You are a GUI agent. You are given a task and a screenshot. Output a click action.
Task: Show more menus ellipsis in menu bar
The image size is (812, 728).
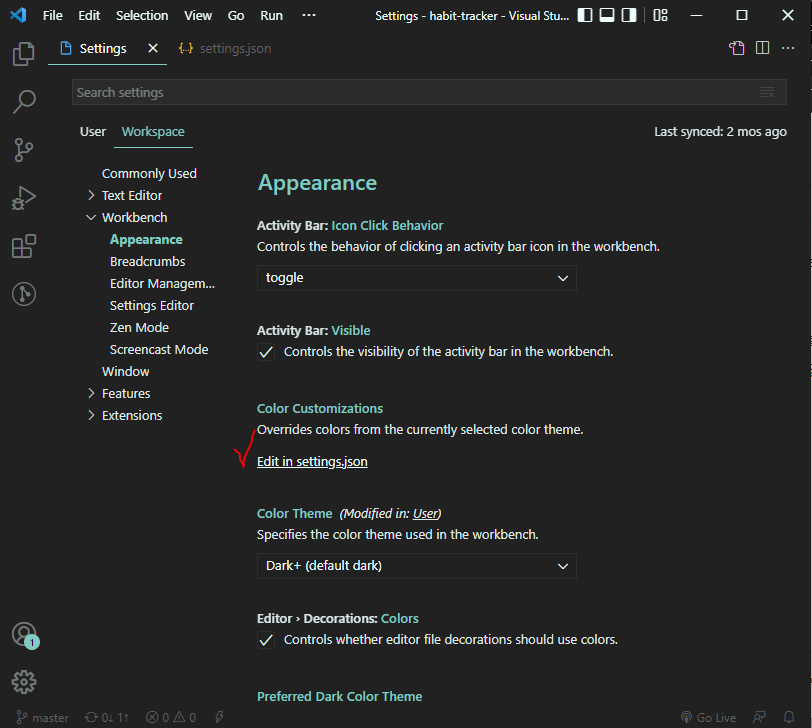coord(309,16)
